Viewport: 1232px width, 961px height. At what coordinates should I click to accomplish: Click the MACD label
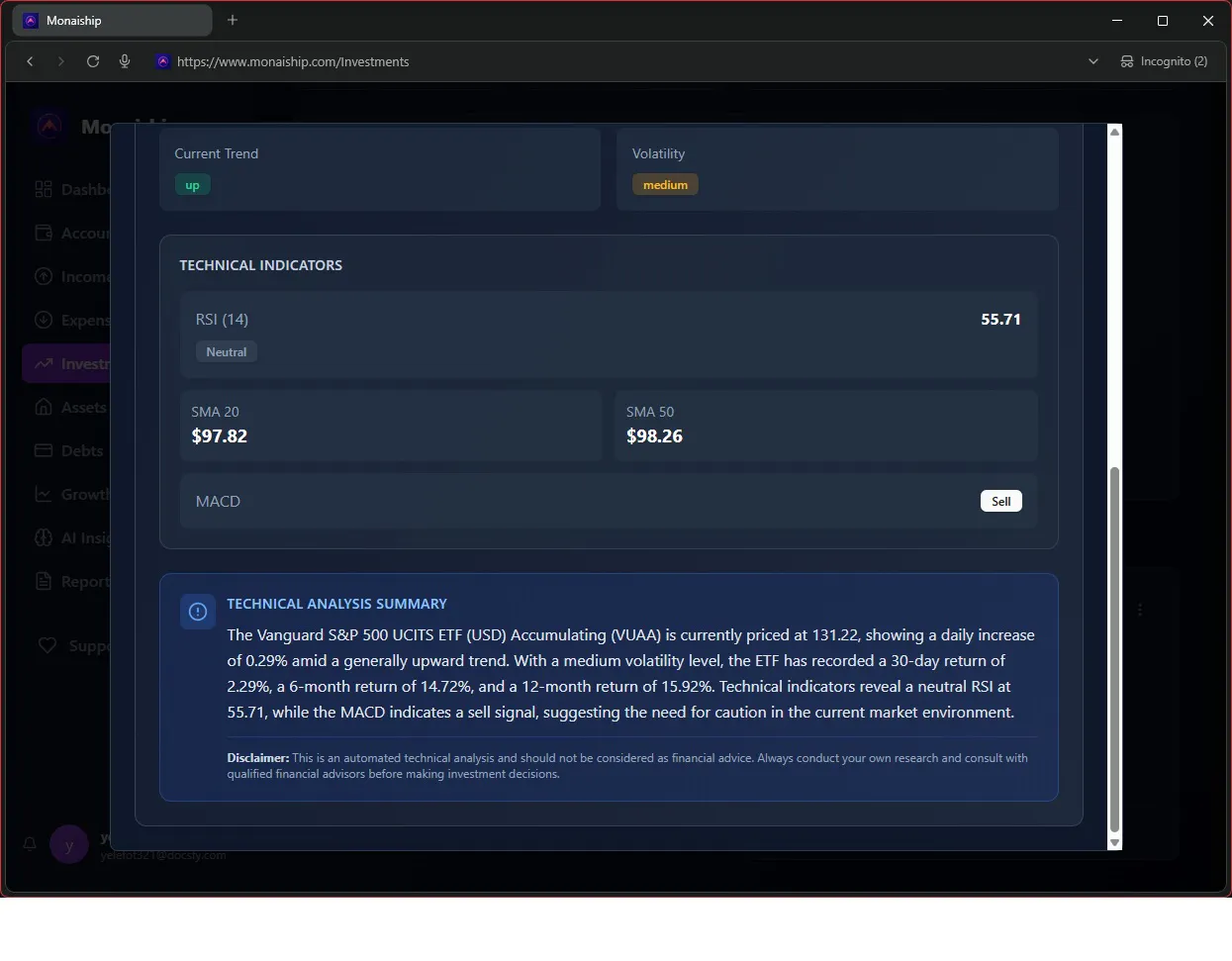tap(218, 502)
